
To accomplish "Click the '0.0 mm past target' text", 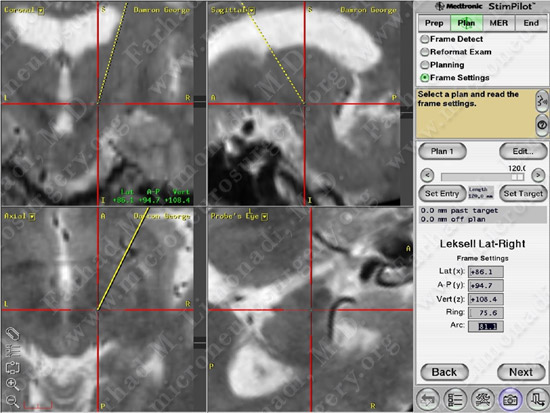I will [x=459, y=211].
